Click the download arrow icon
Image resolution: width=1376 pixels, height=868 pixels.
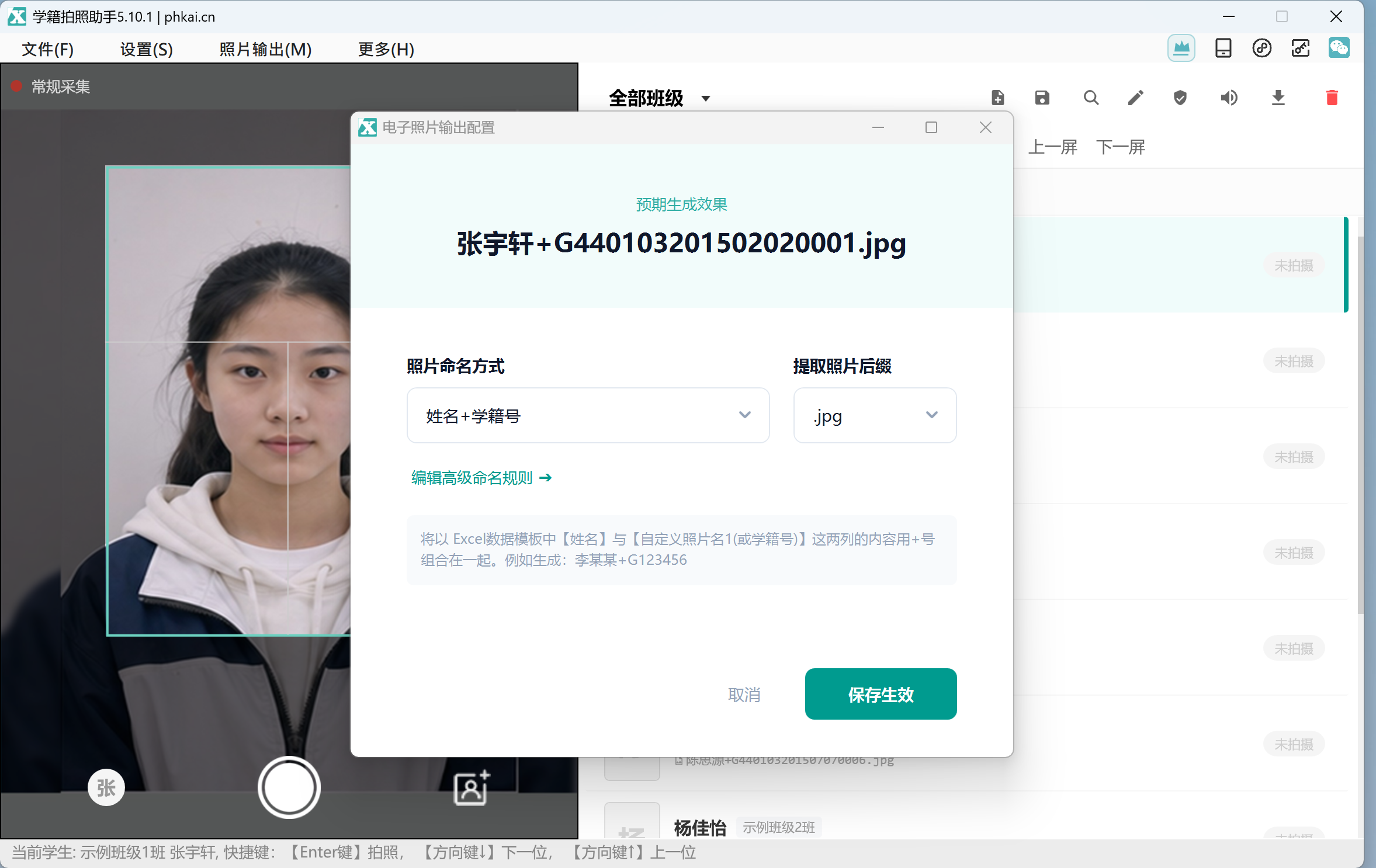(1278, 98)
